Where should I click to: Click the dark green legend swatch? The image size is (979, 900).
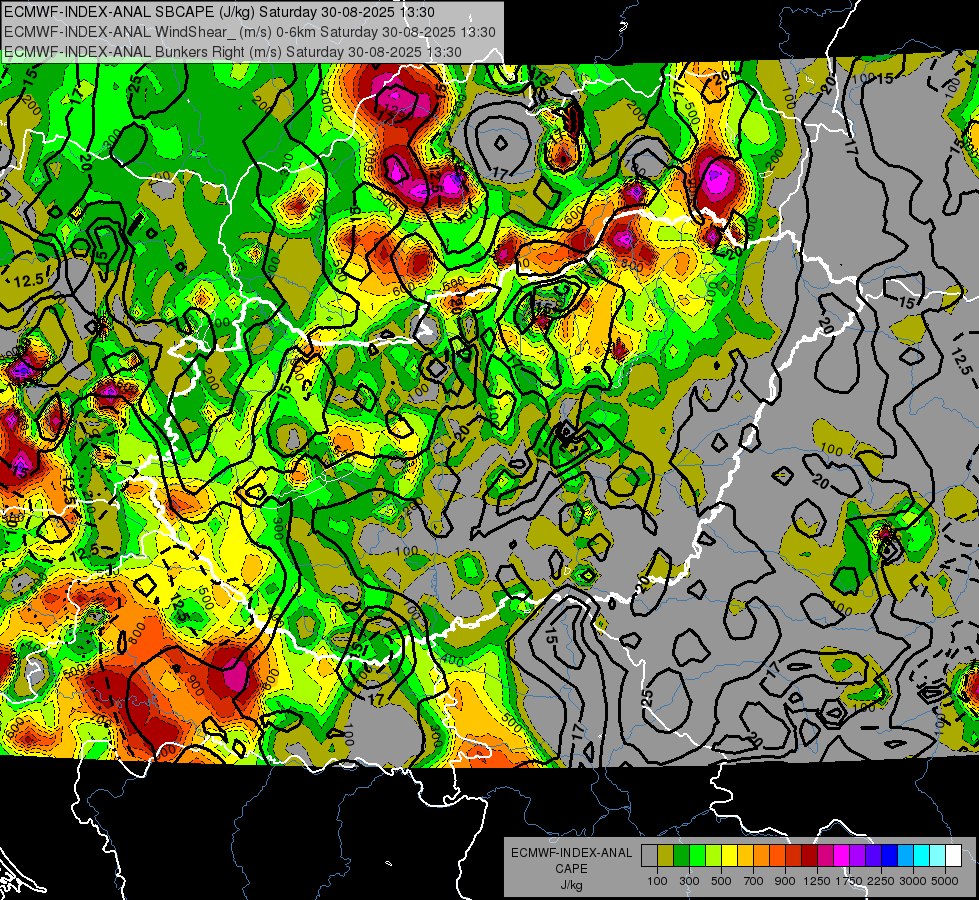point(682,855)
